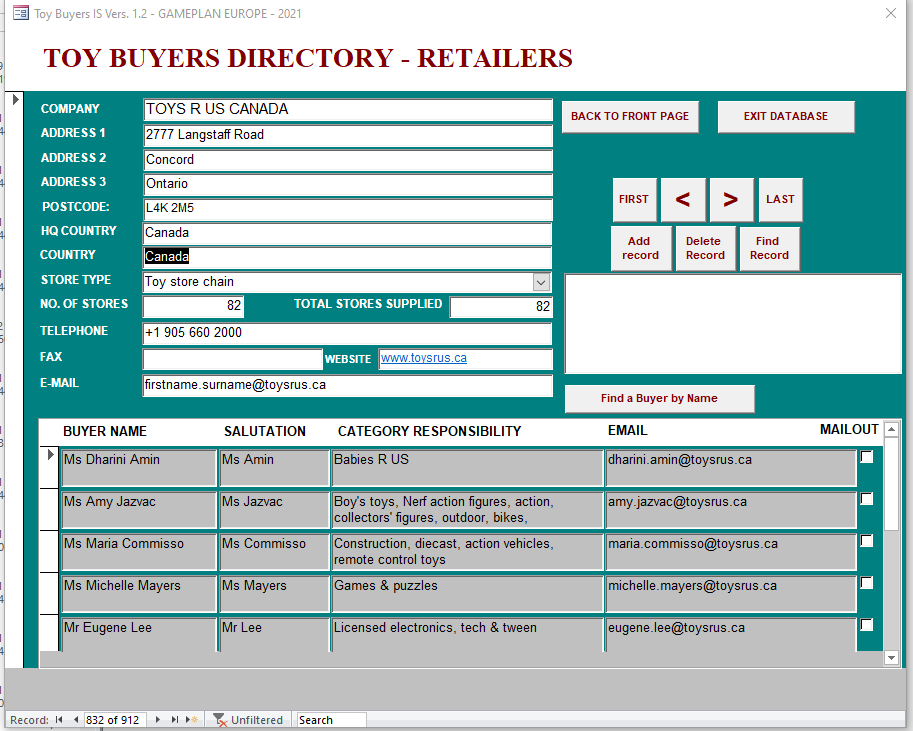Tick the mailout checkbox for Dharini Amin
This screenshot has height=731, width=913.
pos(867,457)
